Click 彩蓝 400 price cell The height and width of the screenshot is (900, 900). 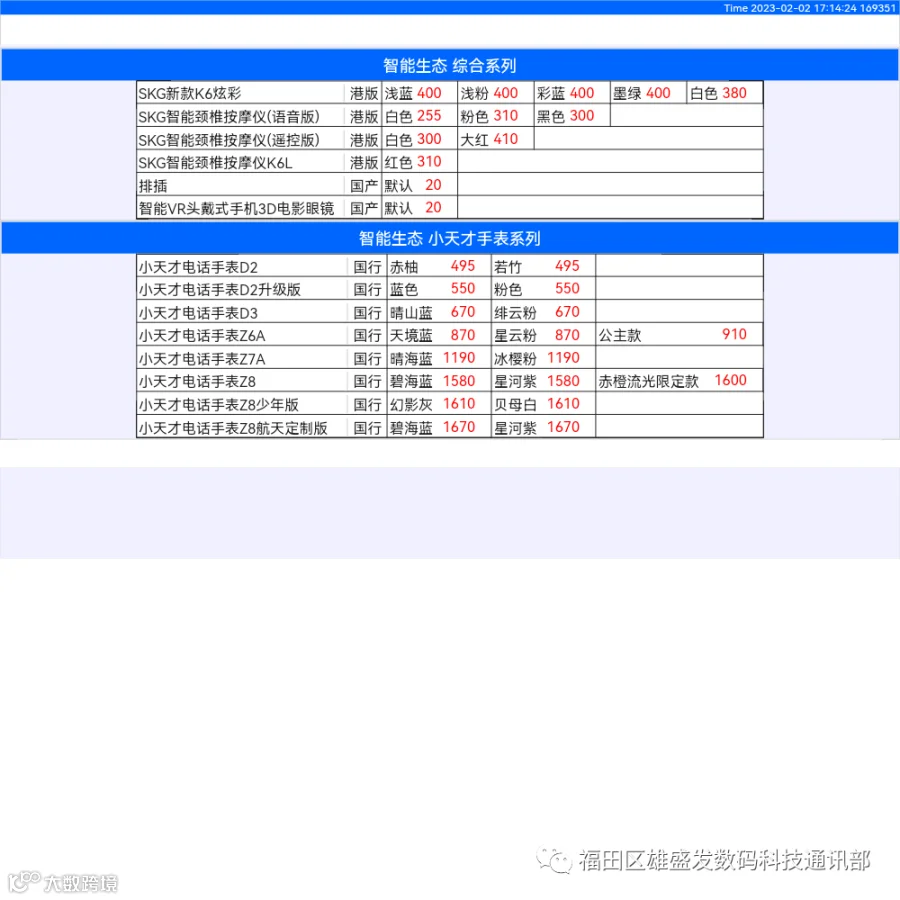(x=572, y=93)
